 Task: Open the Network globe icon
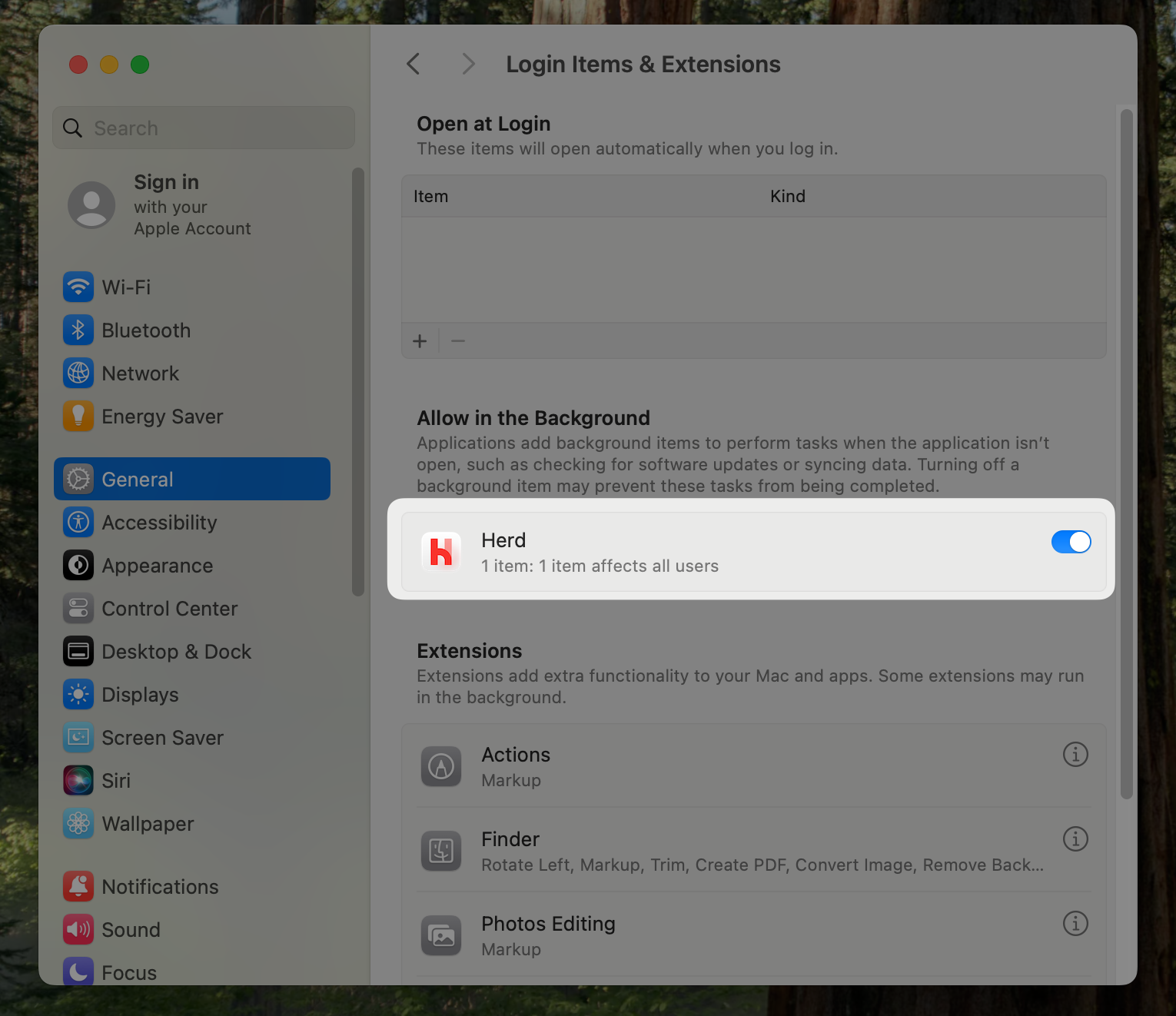pos(78,374)
